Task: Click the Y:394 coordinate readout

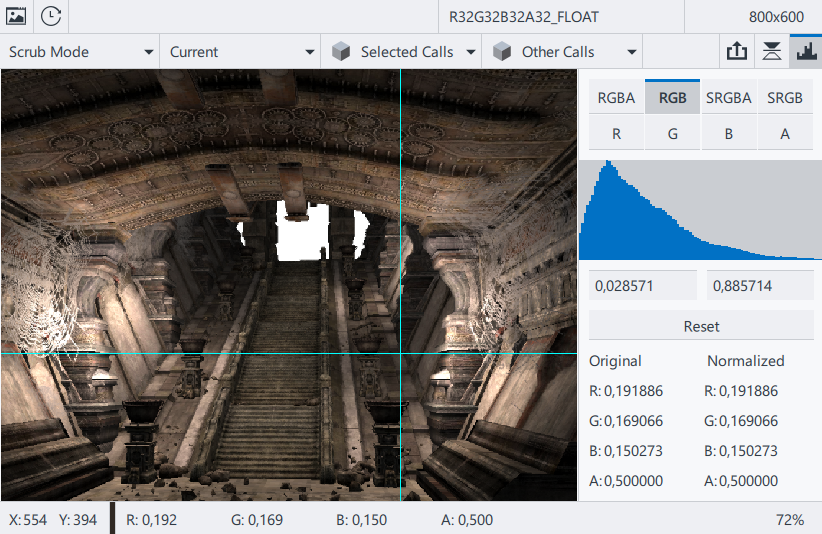Action: 78,520
